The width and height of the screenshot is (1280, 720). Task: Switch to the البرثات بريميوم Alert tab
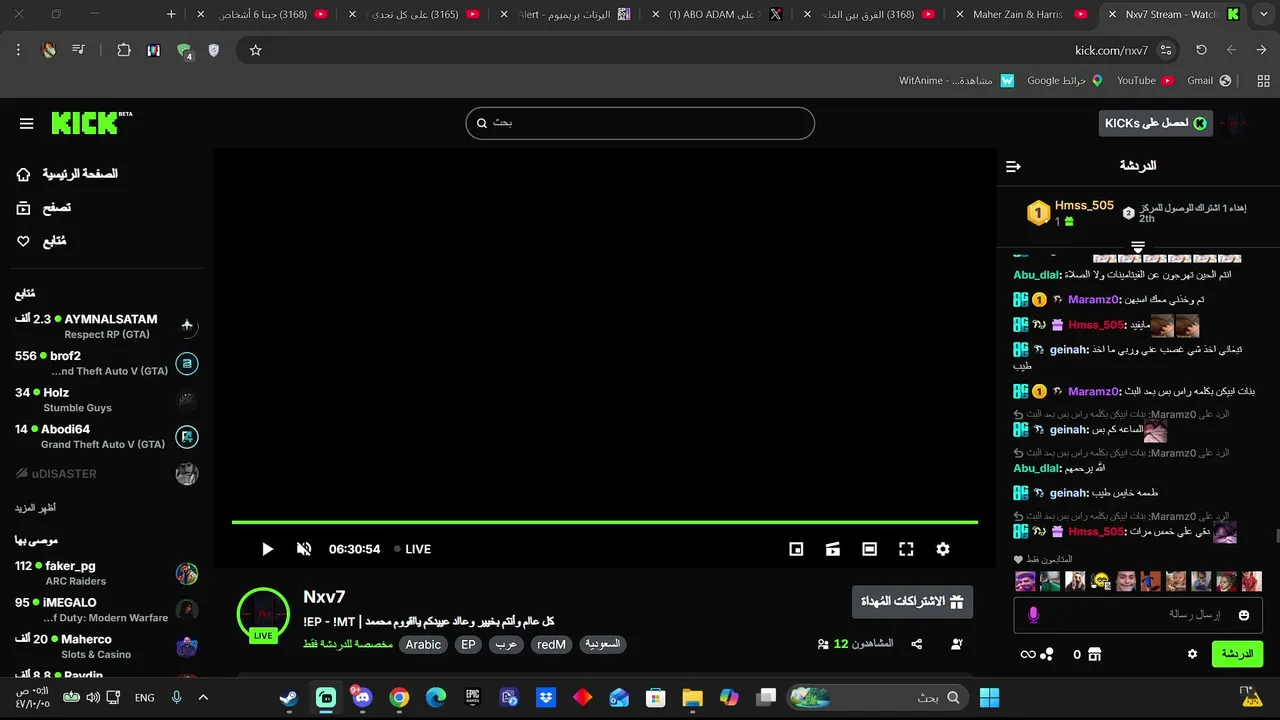[x=568, y=14]
